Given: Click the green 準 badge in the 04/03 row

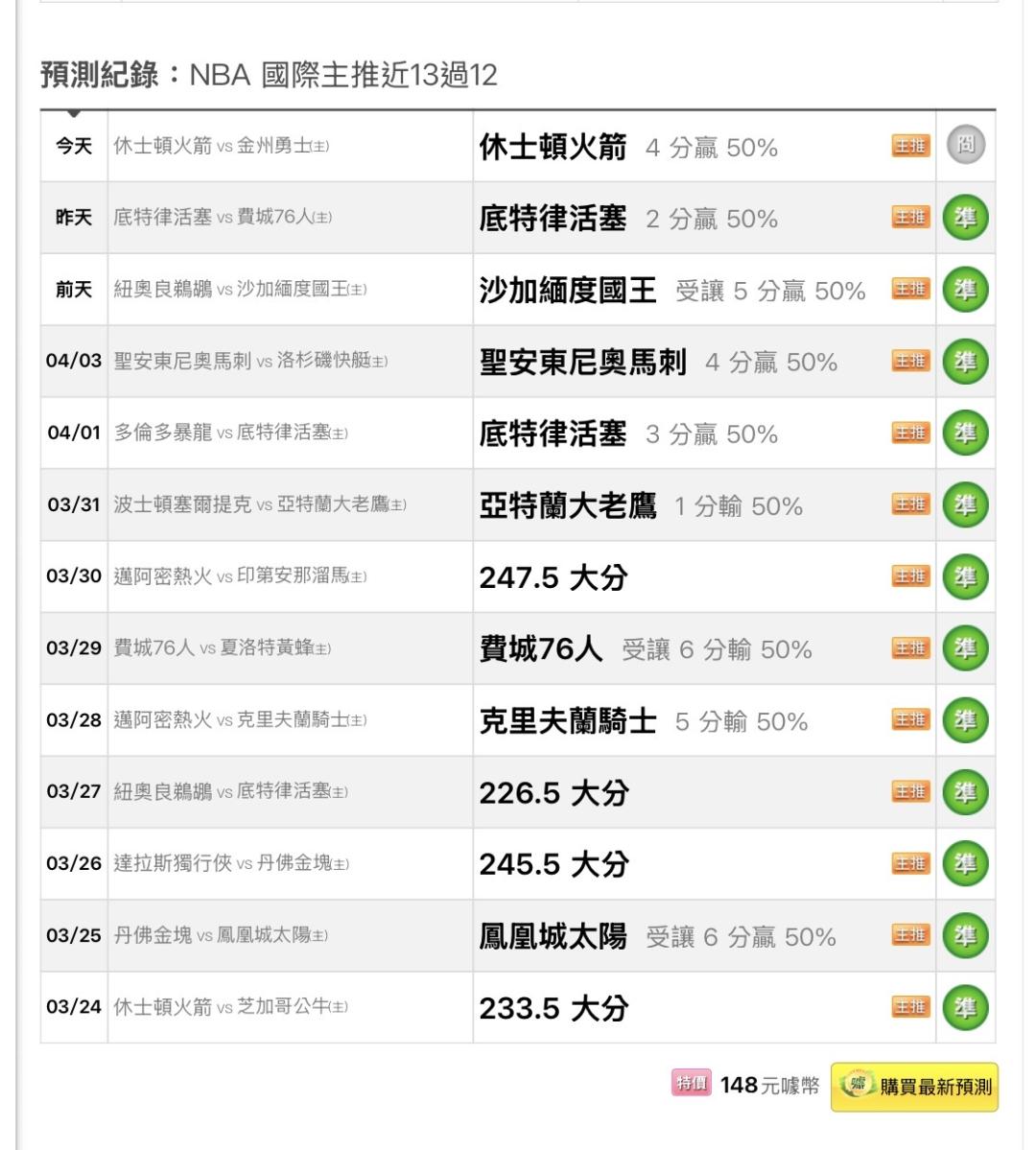Looking at the screenshot, I should click(965, 362).
